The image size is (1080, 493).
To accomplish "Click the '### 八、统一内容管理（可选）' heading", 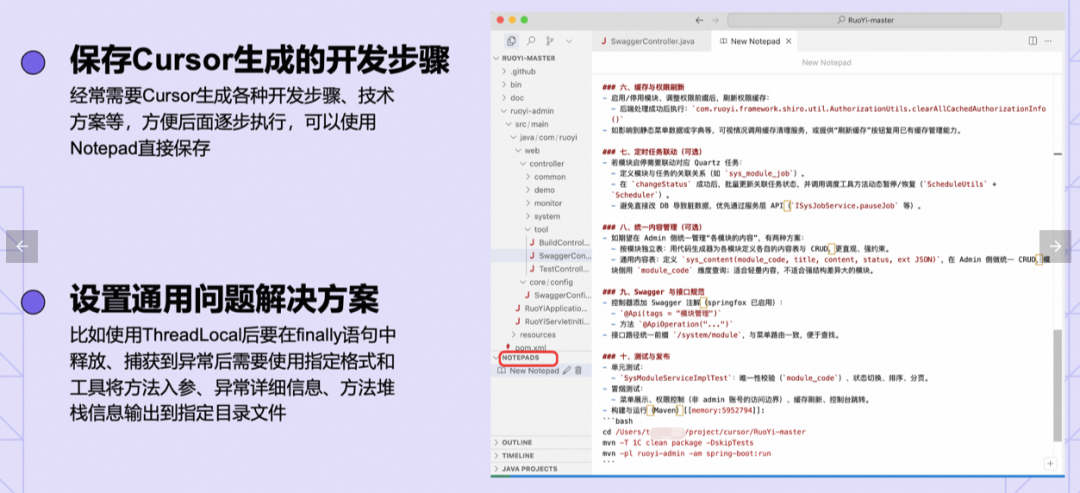I will click(x=652, y=227).
